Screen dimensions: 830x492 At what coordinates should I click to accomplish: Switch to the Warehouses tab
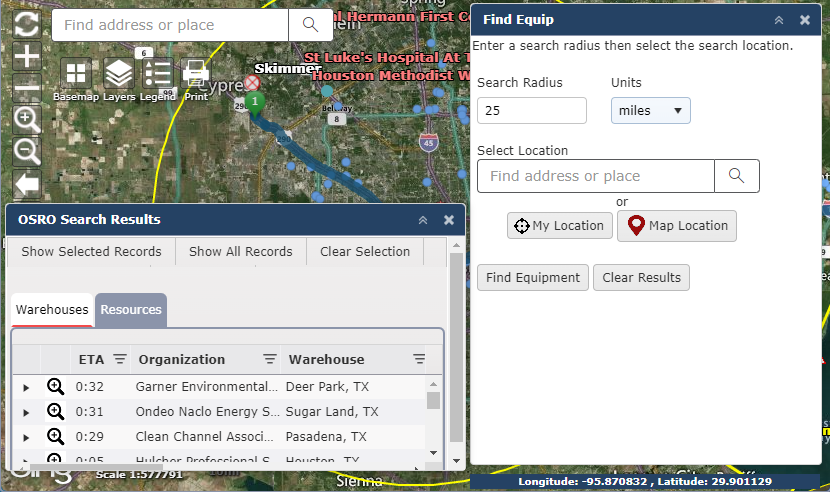52,310
